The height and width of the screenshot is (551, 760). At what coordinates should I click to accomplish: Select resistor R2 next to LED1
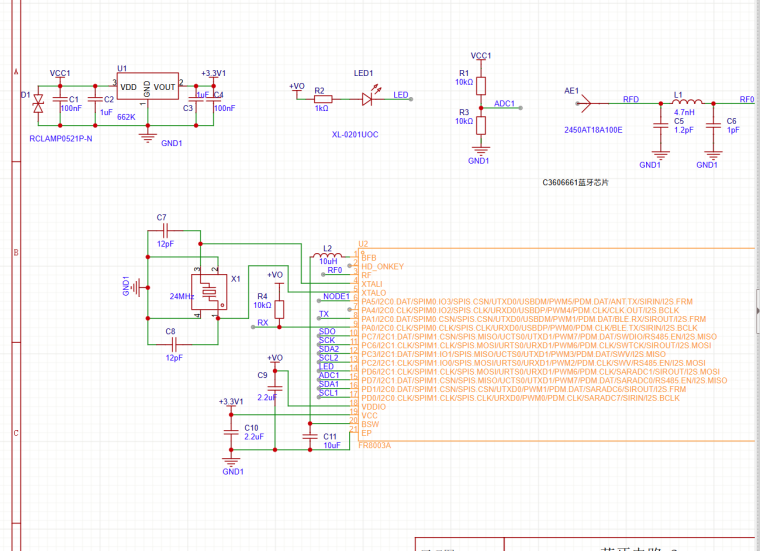(x=321, y=99)
